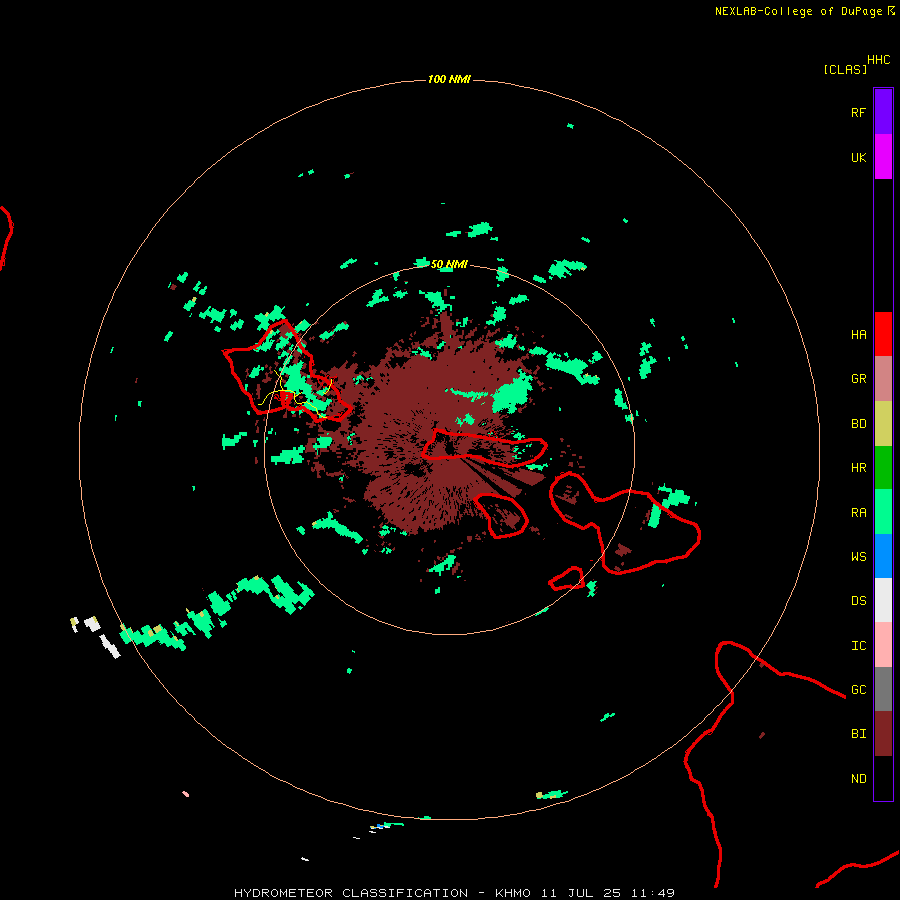Select the GR pink-brown legend swatch

tap(883, 379)
